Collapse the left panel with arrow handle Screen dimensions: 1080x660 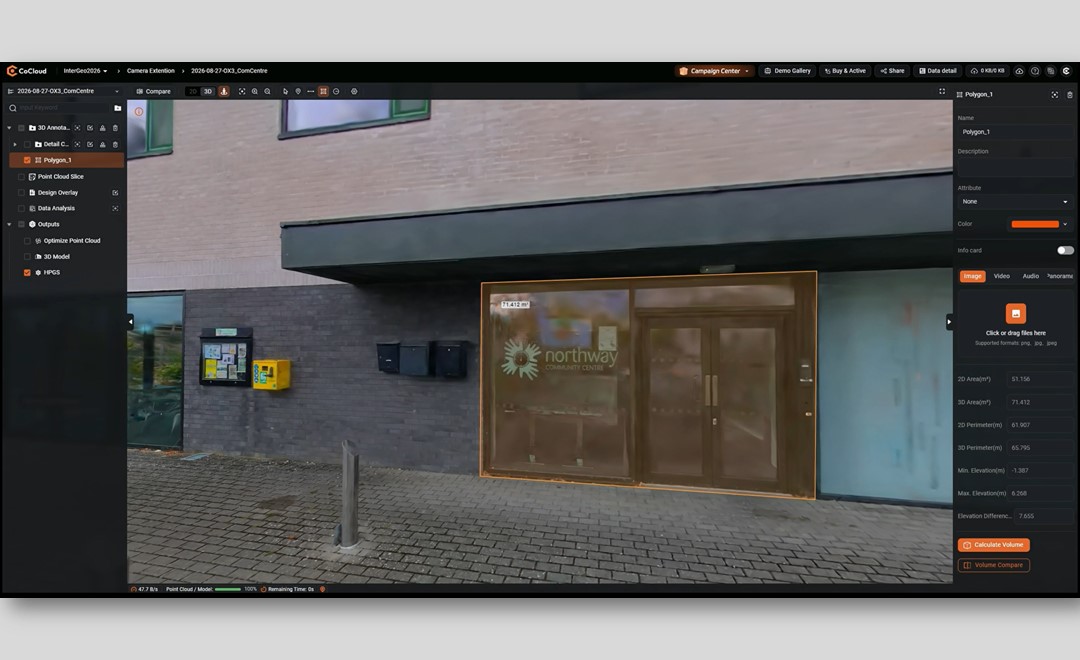[x=130, y=321]
